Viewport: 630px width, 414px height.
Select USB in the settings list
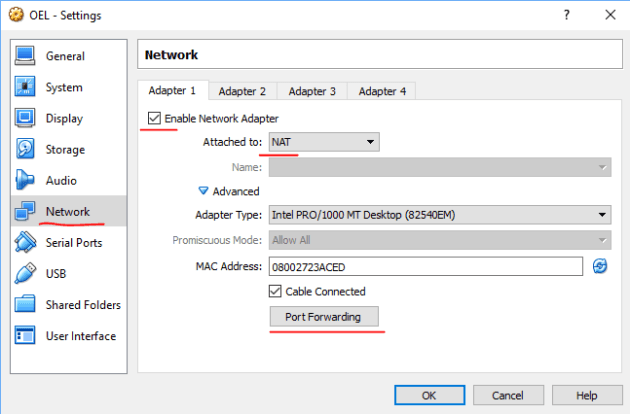coord(69,273)
